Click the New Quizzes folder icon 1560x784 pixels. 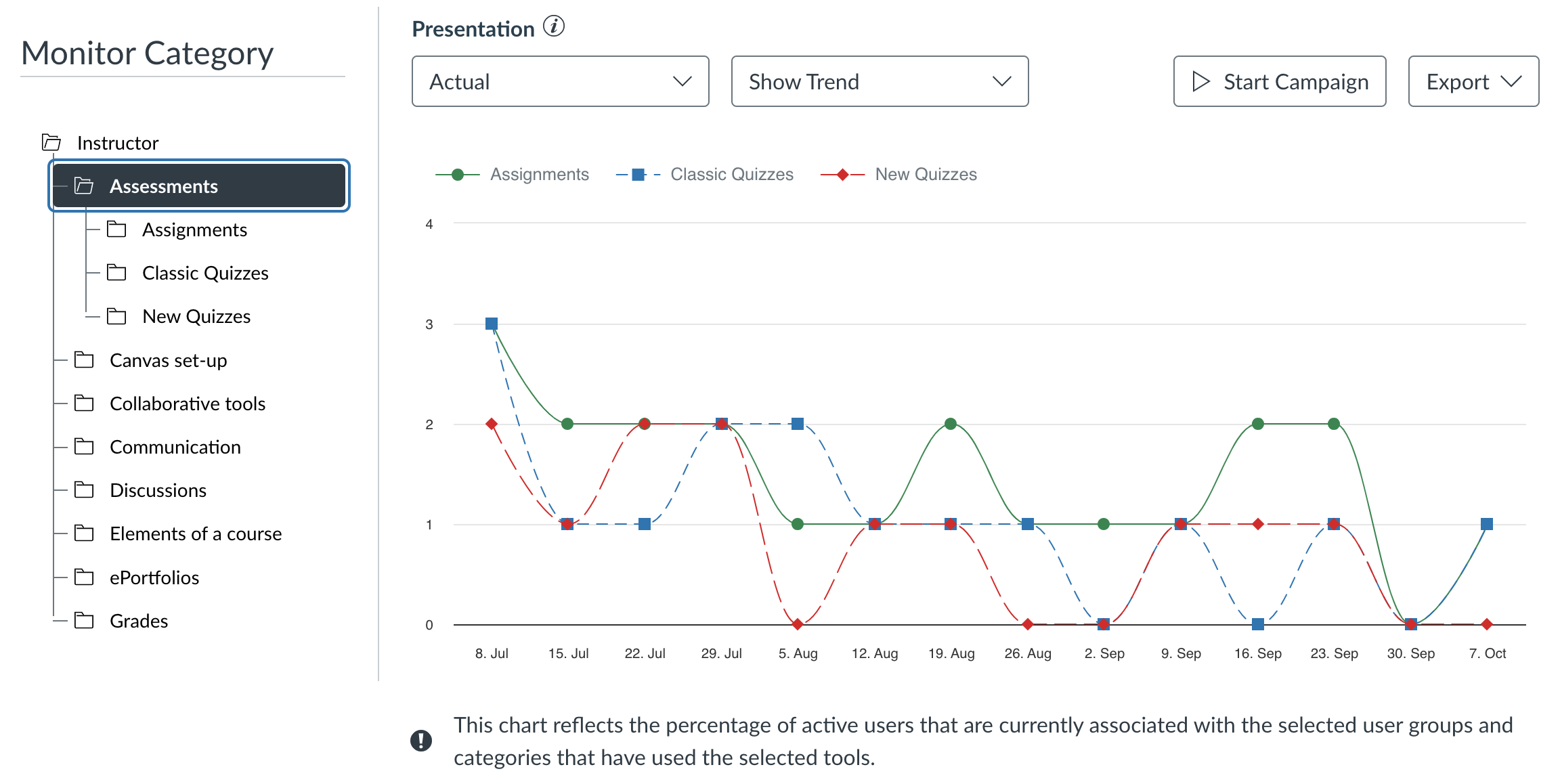pyautogui.click(x=118, y=315)
